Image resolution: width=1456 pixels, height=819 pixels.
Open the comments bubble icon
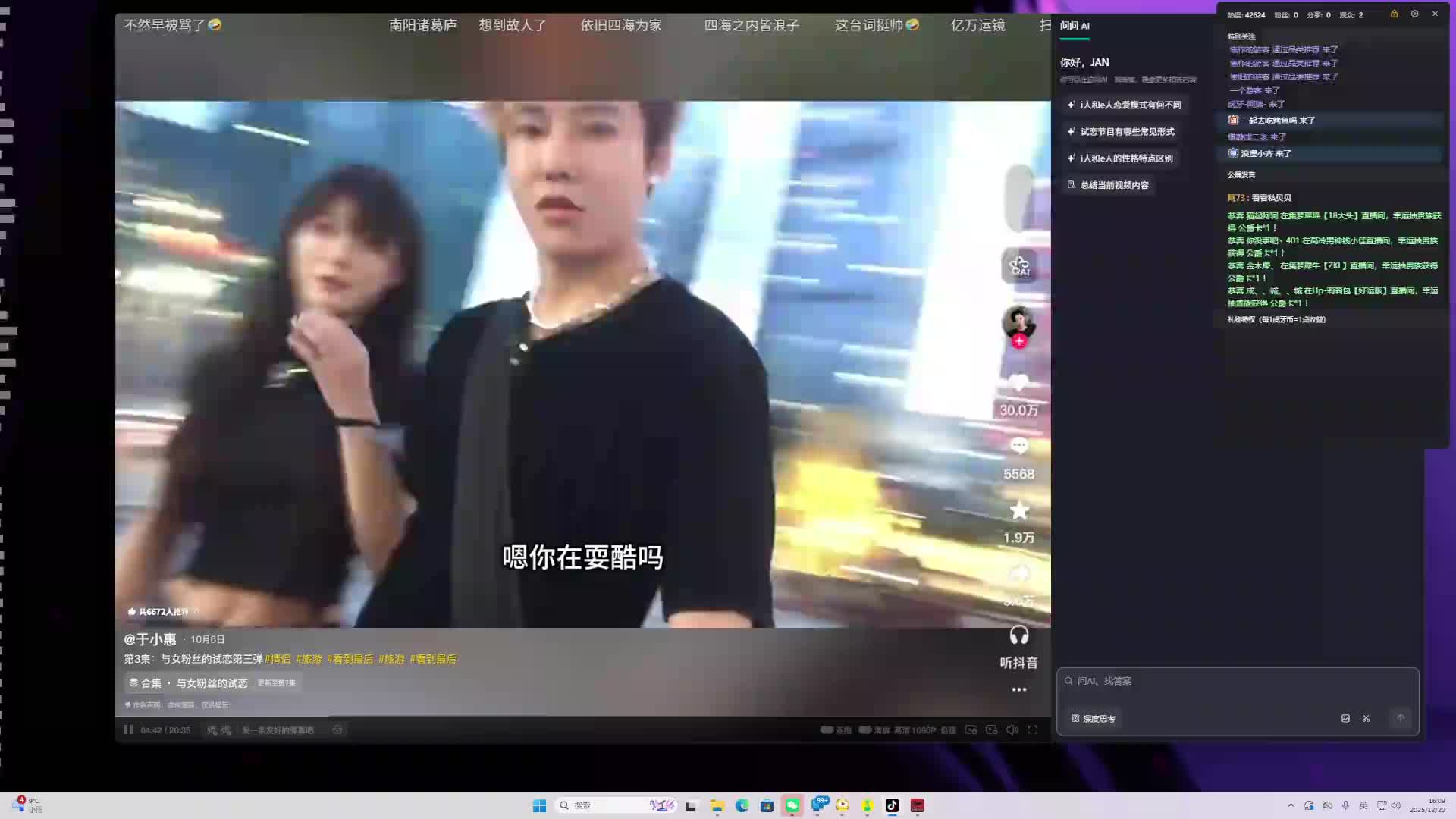click(x=1018, y=447)
